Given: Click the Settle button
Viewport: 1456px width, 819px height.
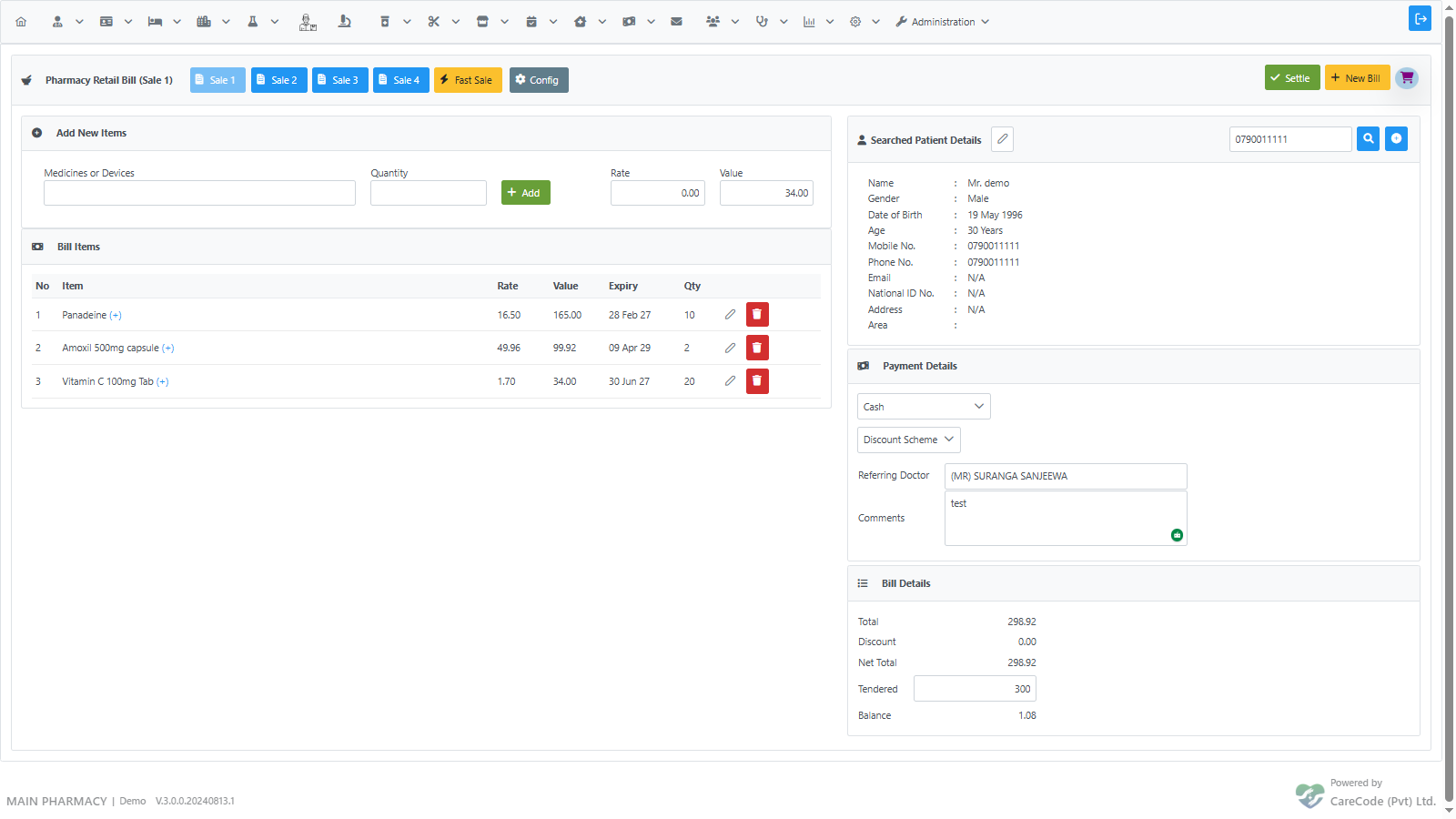Looking at the screenshot, I should [1292, 78].
